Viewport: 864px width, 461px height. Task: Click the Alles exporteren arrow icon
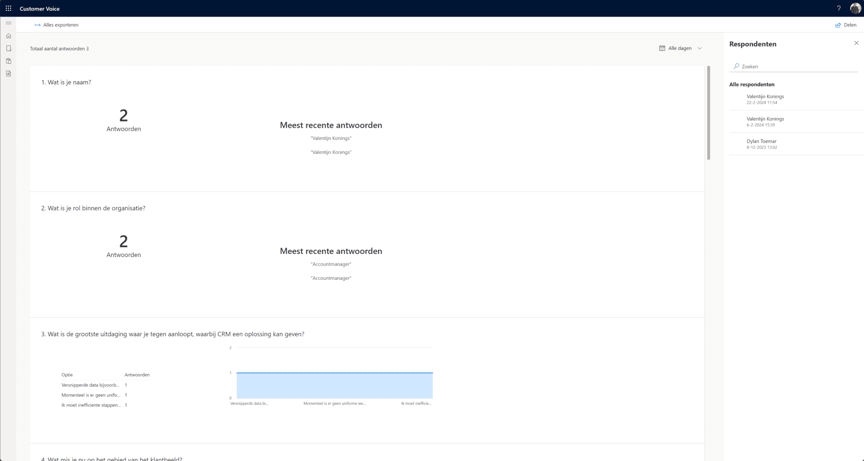(37, 25)
